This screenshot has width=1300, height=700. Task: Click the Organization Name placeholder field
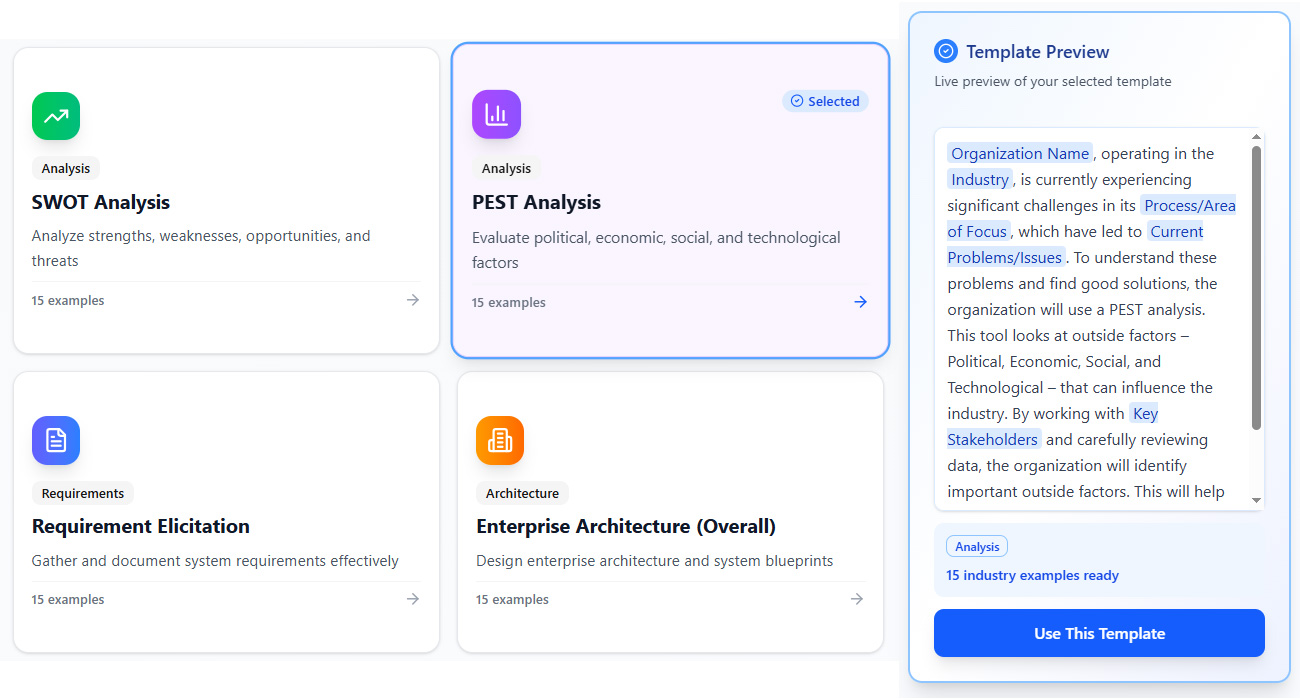1019,154
